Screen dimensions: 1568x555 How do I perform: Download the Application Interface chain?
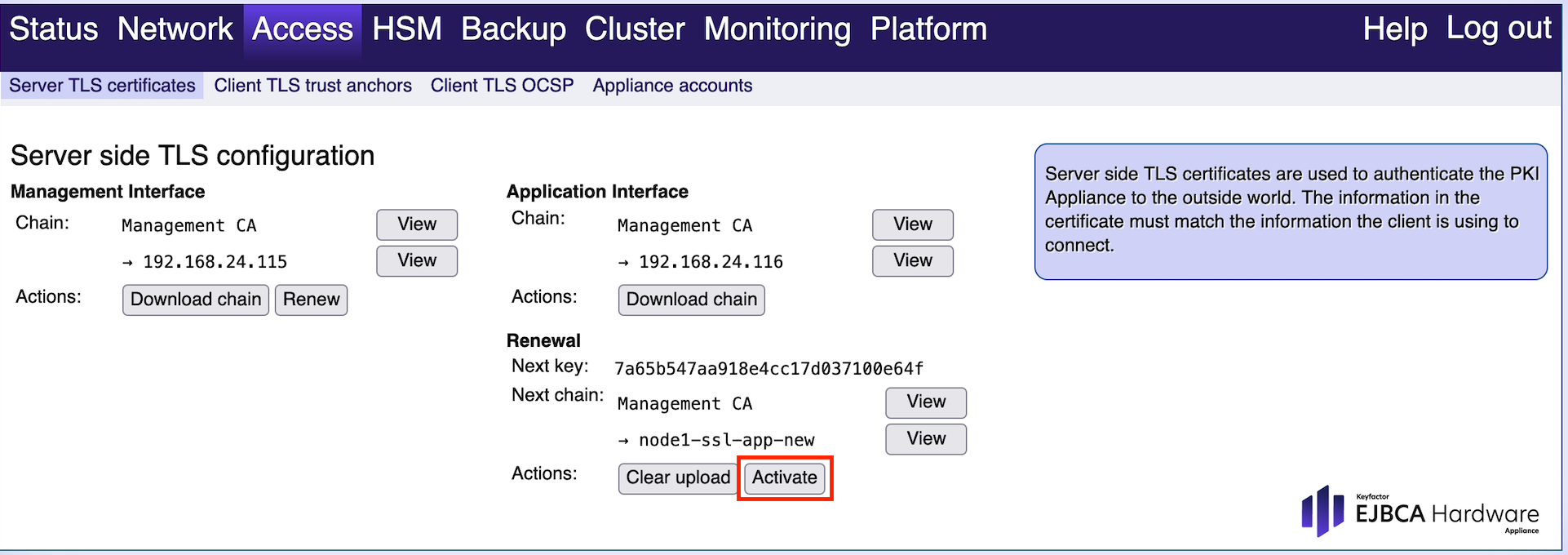(691, 300)
